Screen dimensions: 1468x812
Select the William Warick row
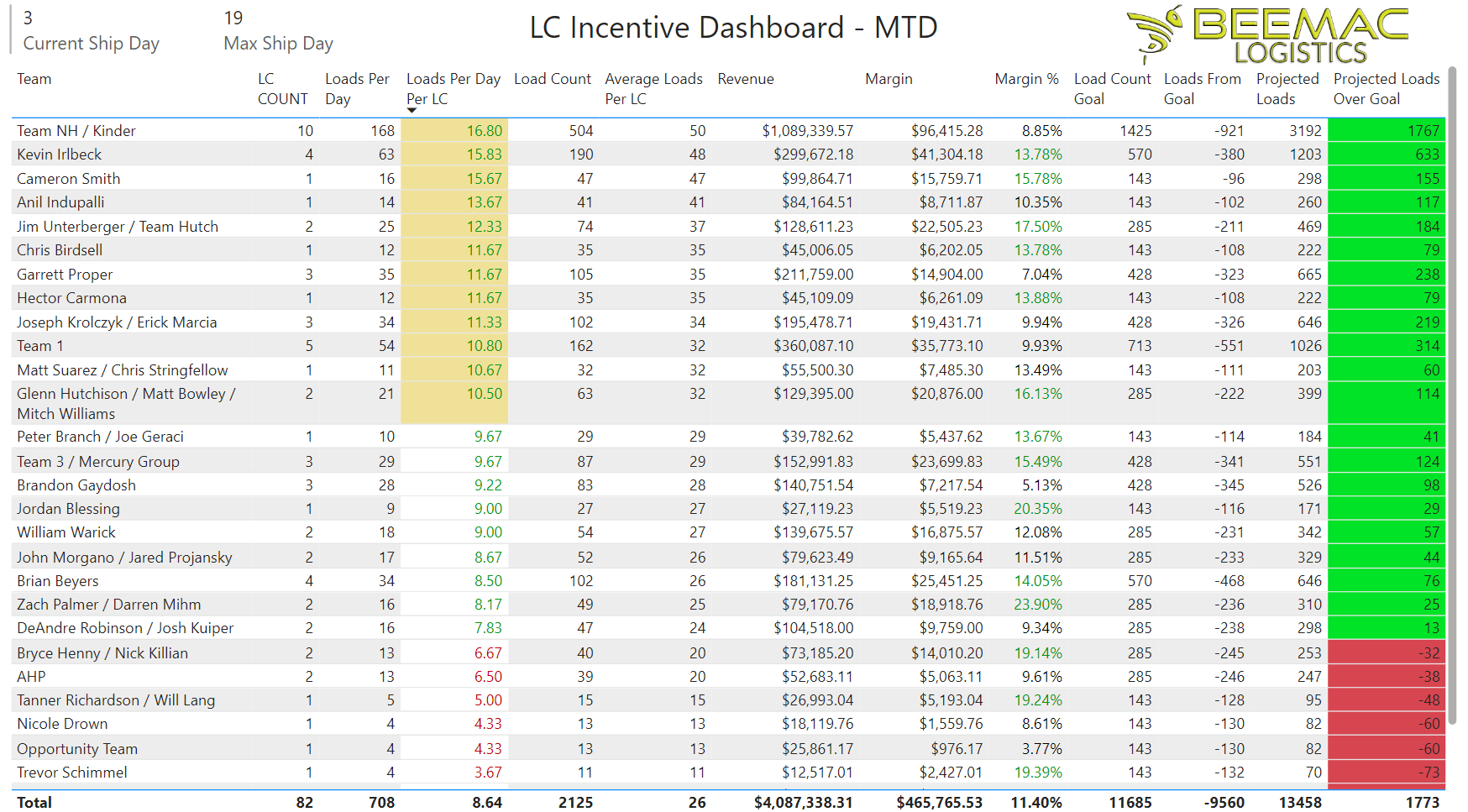click(x=728, y=532)
